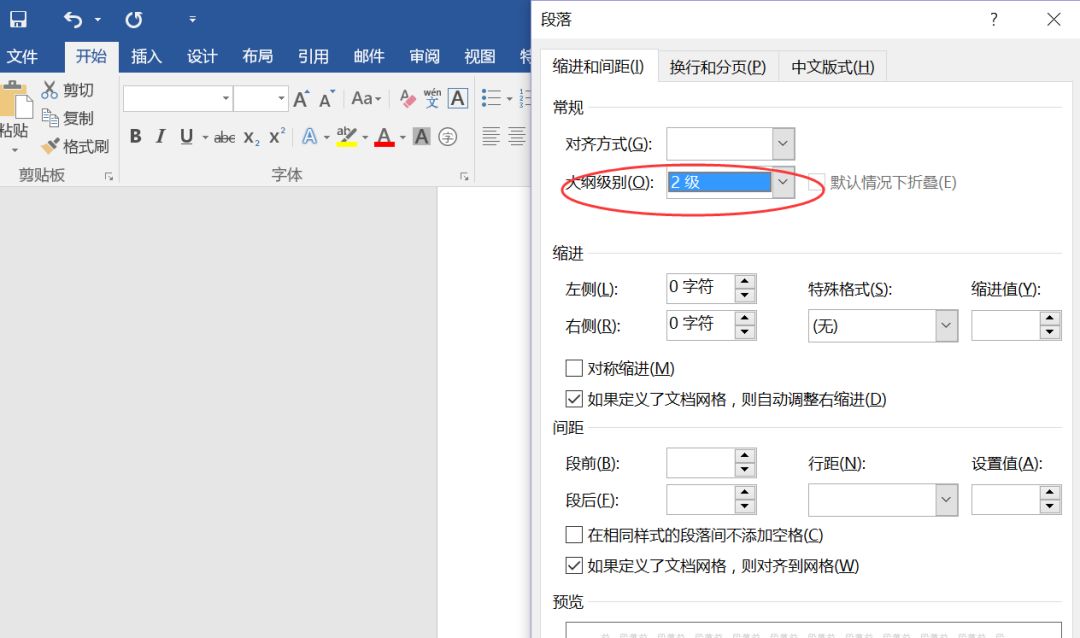Click Enclosed Characters circle icon
This screenshot has width=1080, height=638.
(x=448, y=136)
